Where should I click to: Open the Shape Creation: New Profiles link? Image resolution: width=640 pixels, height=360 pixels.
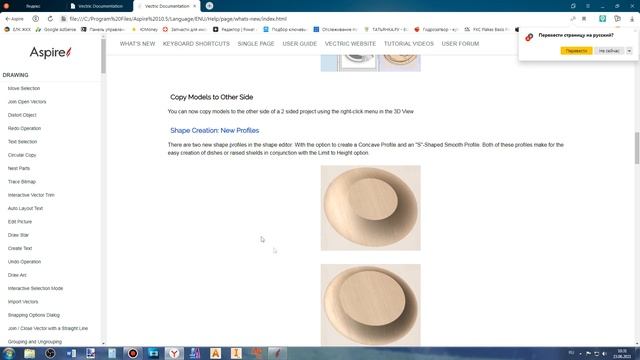(215, 130)
